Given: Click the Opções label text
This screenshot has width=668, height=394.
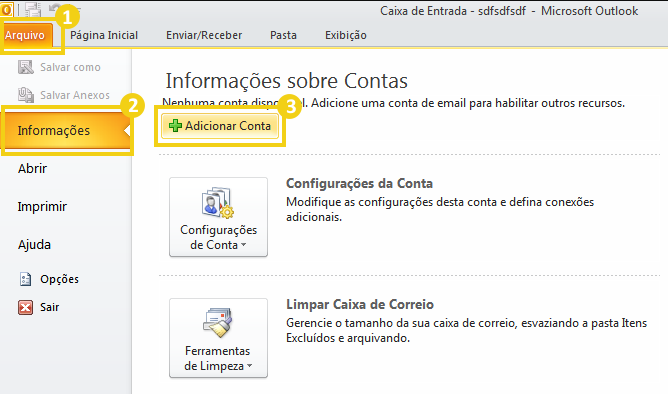Looking at the screenshot, I should 59,279.
